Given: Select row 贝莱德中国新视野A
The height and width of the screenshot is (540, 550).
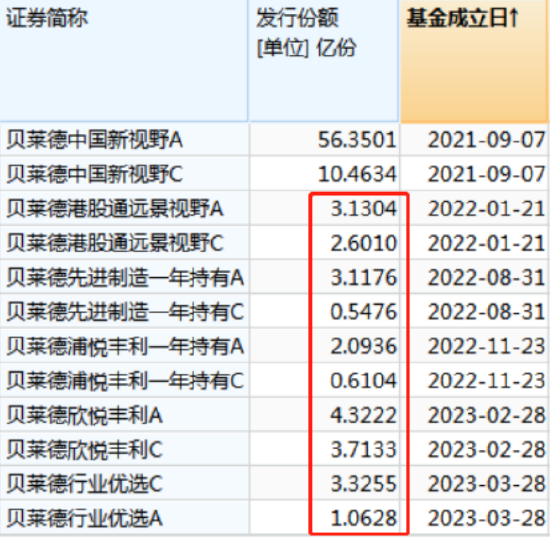Looking at the screenshot, I should click(x=275, y=139).
